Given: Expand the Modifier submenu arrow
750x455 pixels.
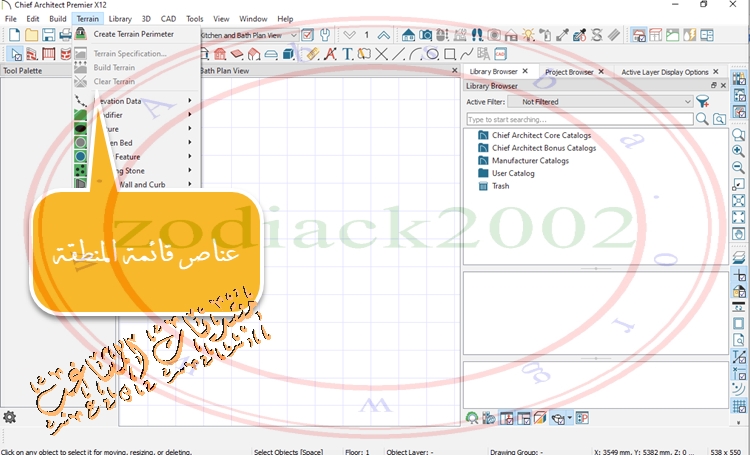Looking at the screenshot, I should coord(190,114).
